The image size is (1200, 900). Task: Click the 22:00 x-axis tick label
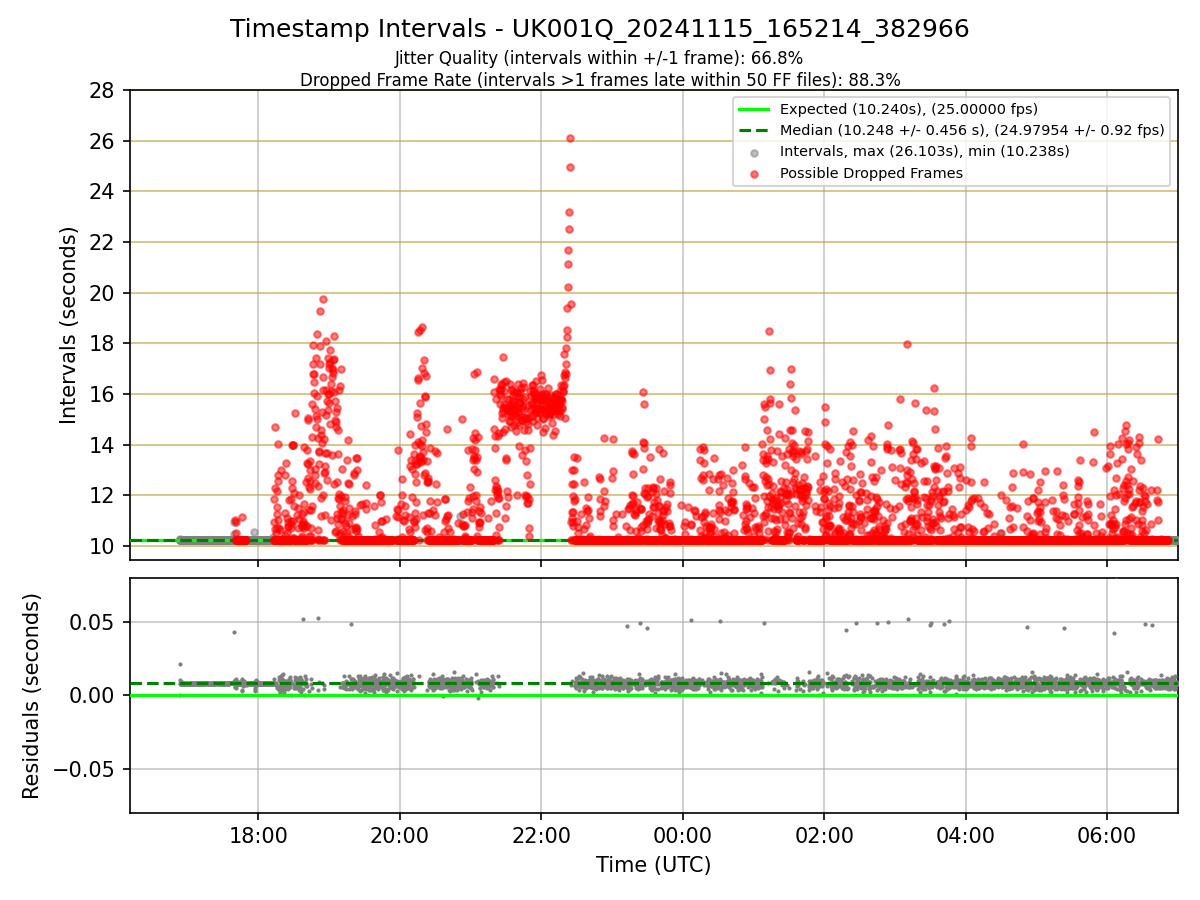541,835
